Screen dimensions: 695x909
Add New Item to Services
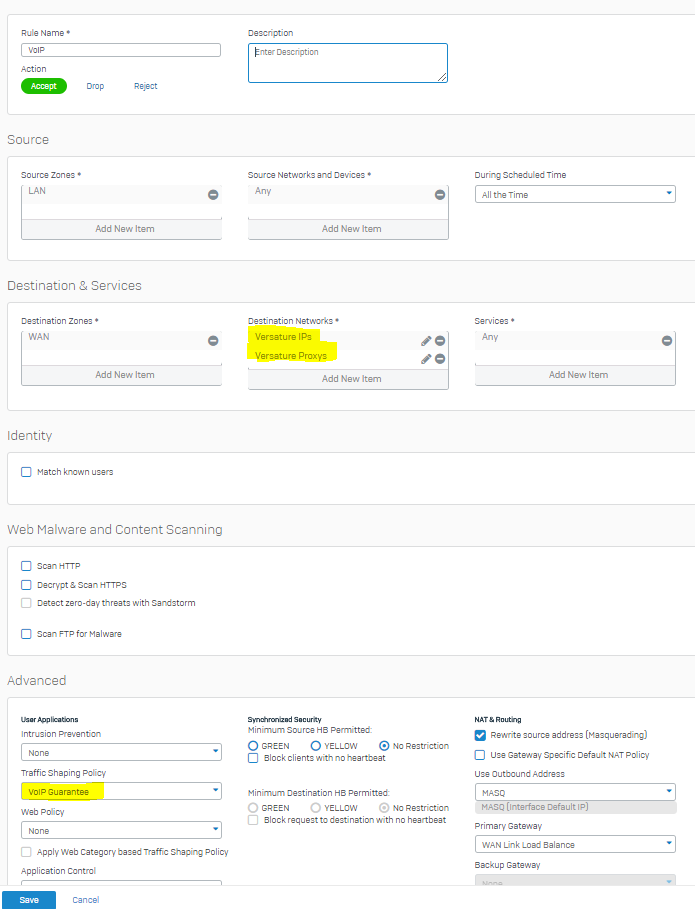575,375
